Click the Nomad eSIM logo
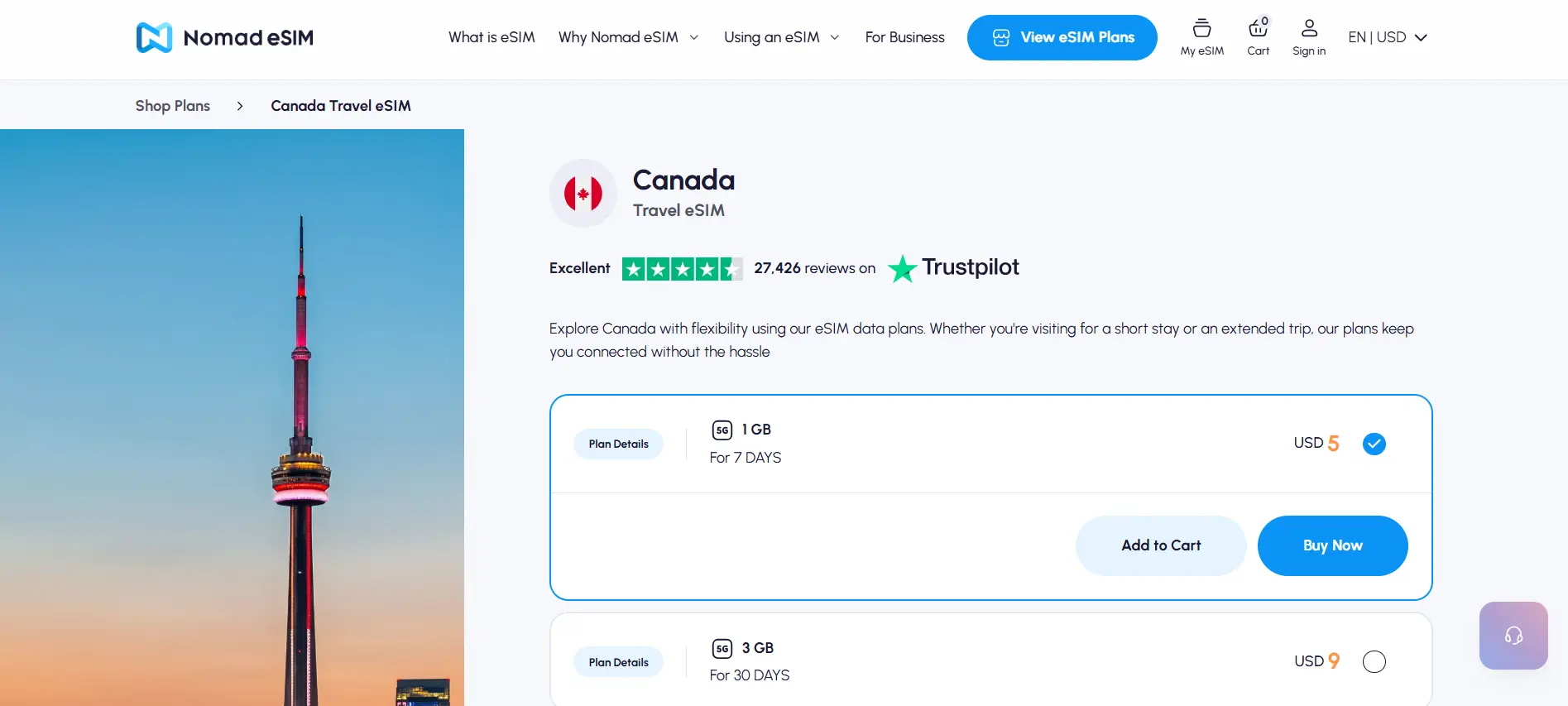This screenshot has width=1568, height=706. coord(224,37)
